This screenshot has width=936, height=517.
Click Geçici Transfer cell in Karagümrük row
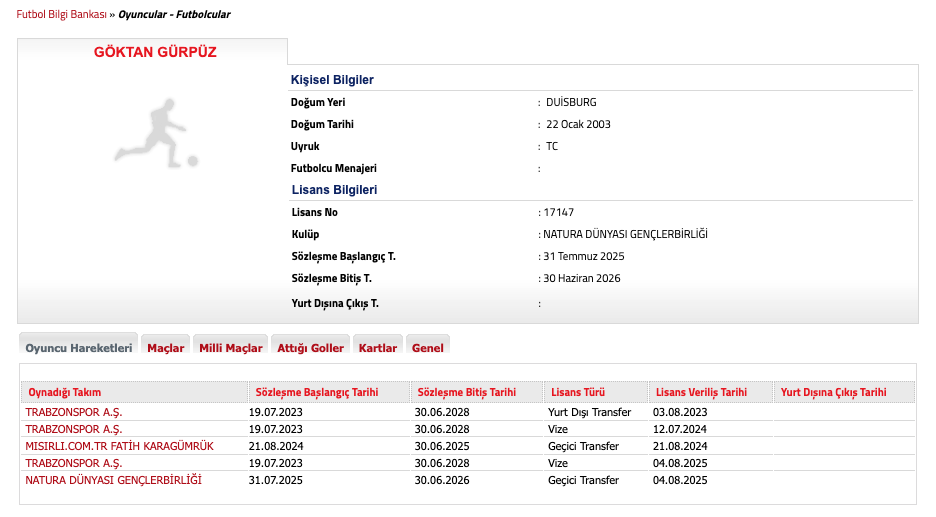pos(583,446)
